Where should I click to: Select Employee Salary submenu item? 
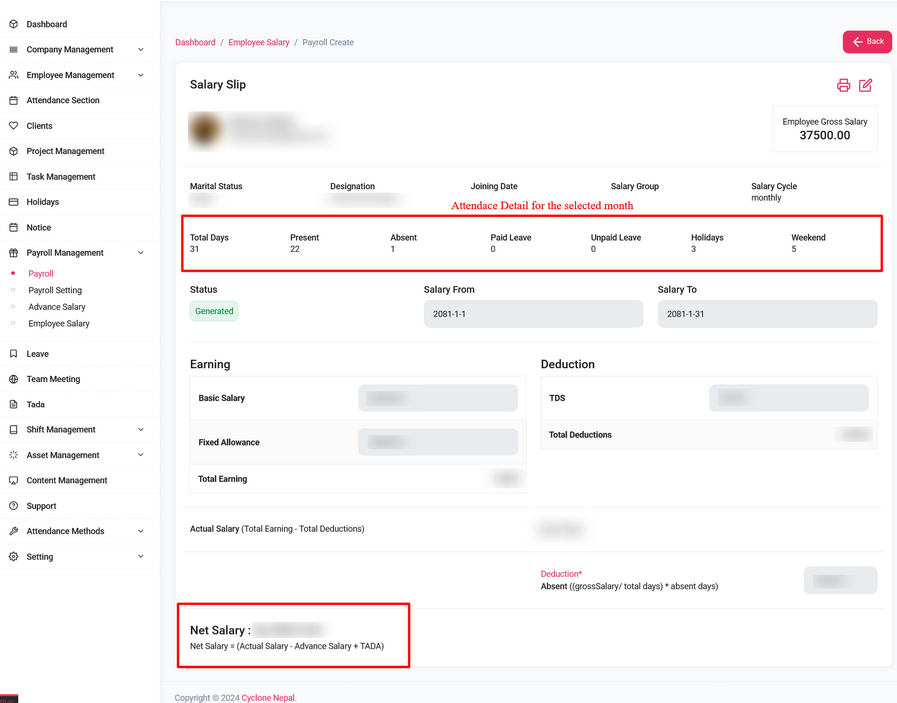(59, 324)
